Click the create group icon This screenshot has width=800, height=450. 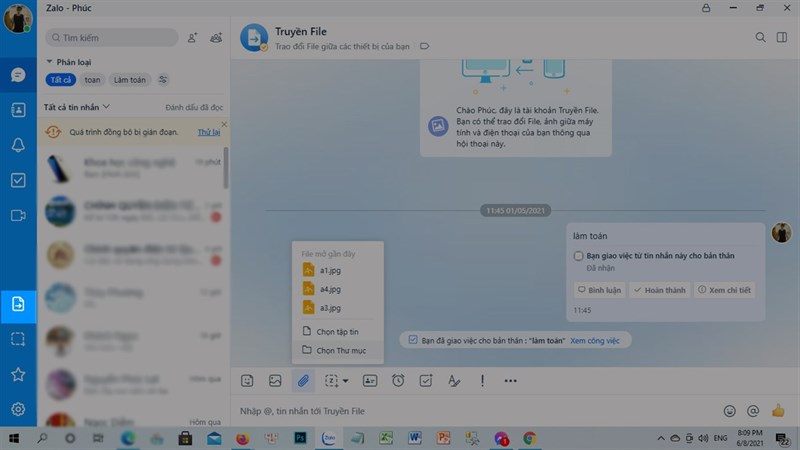pos(216,38)
